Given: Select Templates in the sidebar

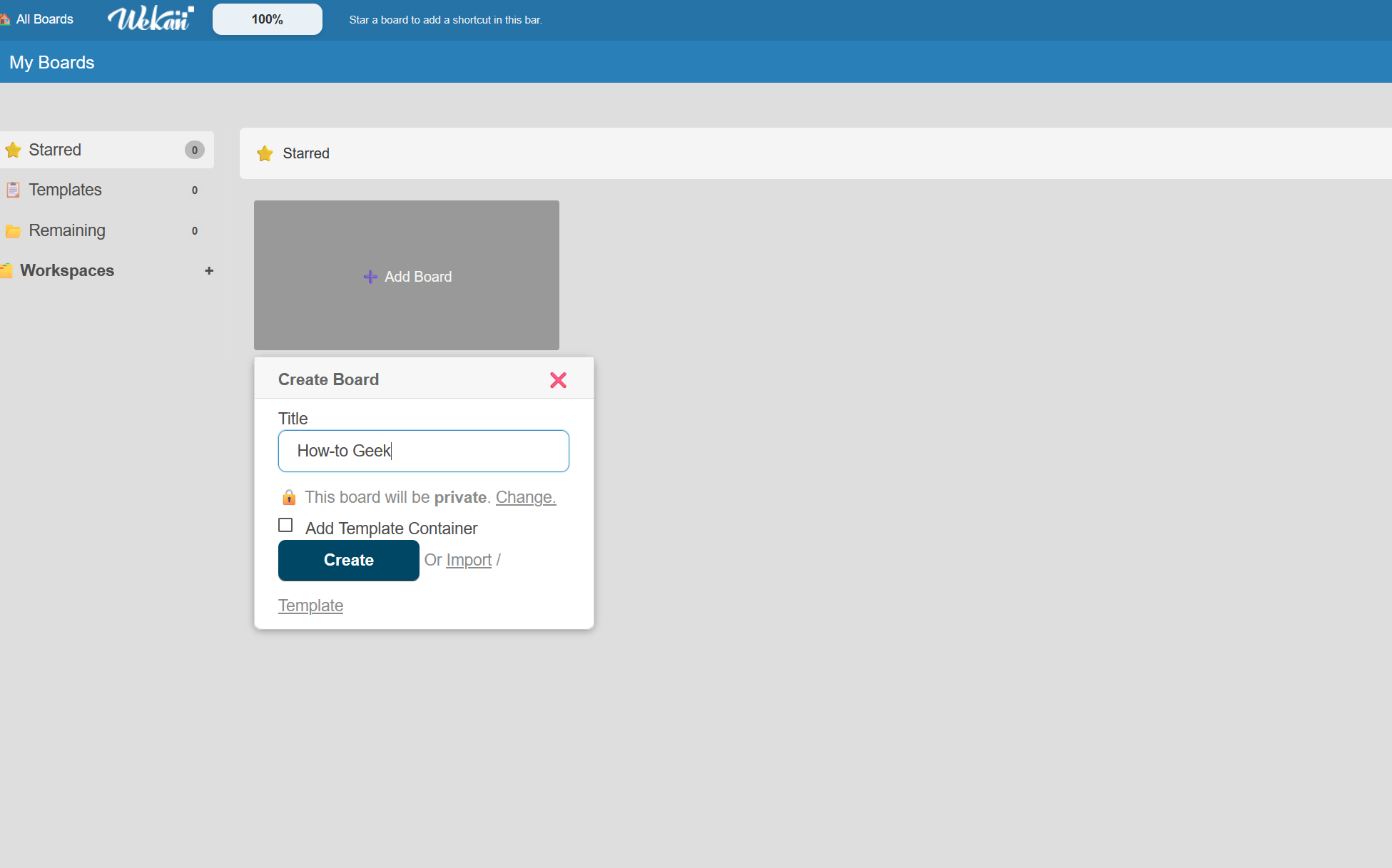Looking at the screenshot, I should click(107, 190).
